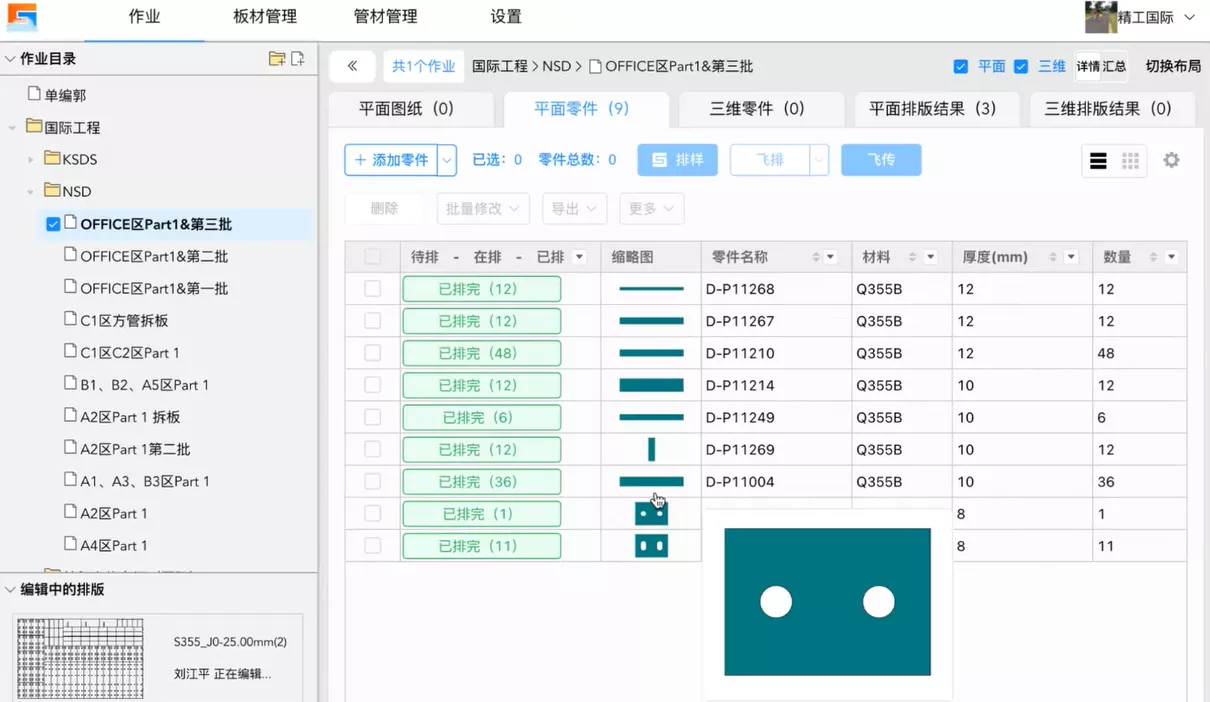Click the 共1个作业 link
The height and width of the screenshot is (702, 1210).
423,66
